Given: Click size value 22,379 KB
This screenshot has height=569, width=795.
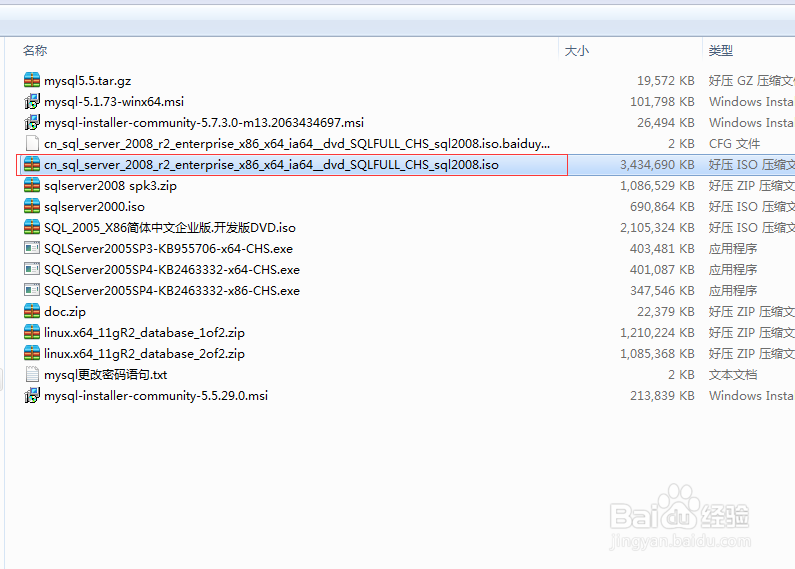Looking at the screenshot, I should 666,312.
